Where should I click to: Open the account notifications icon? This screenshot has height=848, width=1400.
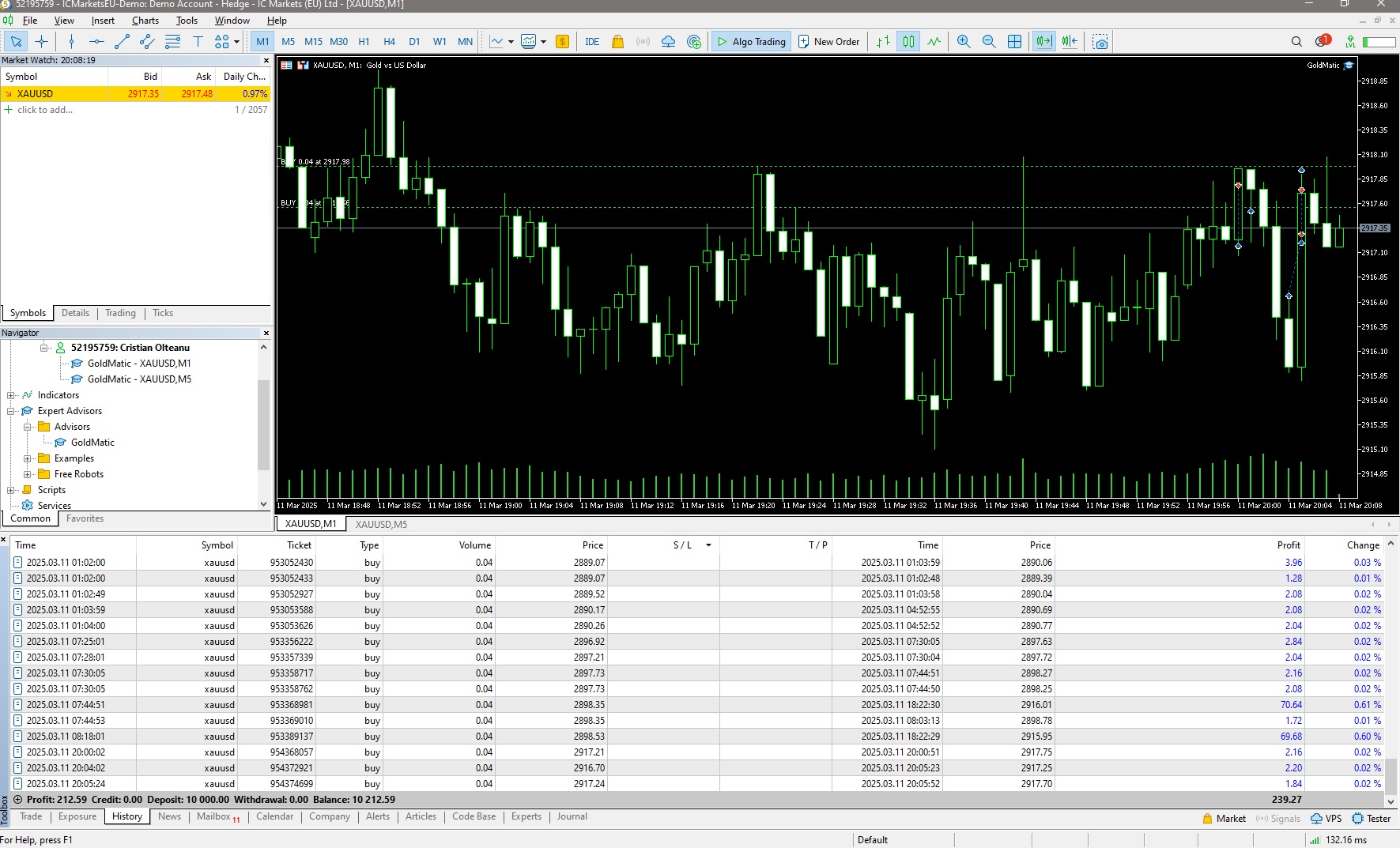point(1323,41)
